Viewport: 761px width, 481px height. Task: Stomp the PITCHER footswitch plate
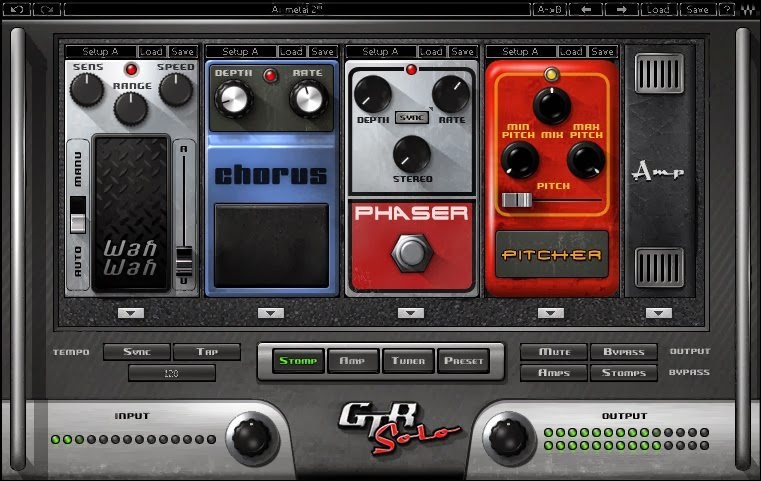click(552, 254)
